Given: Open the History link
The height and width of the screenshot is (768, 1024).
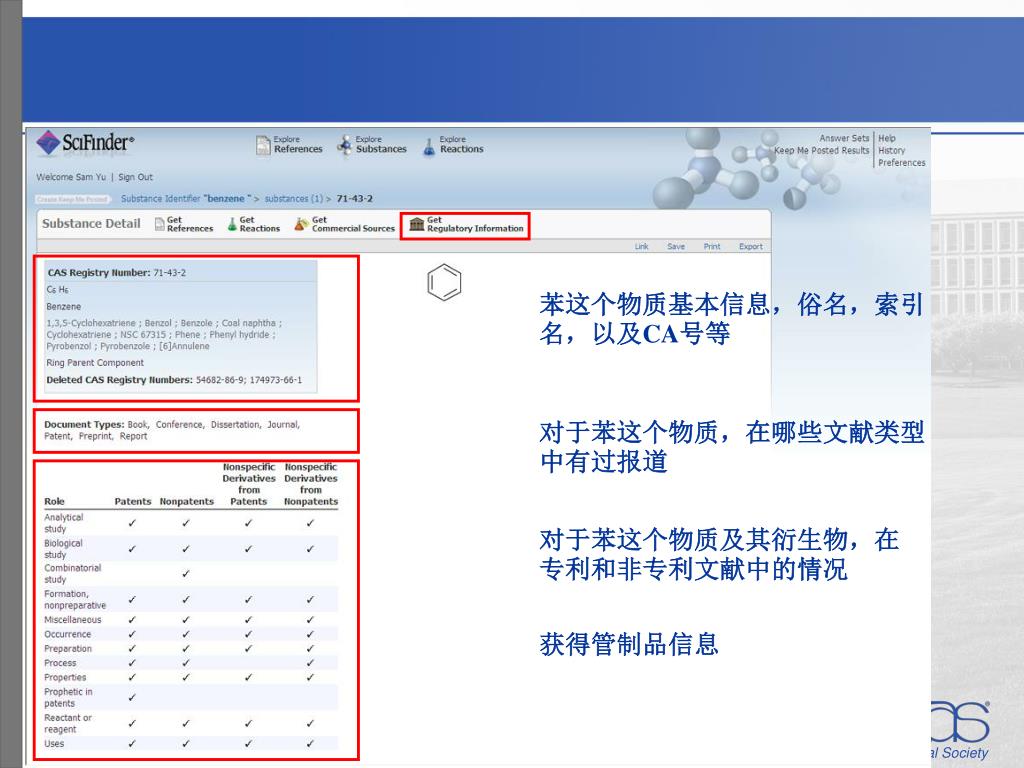Looking at the screenshot, I should point(891,150).
